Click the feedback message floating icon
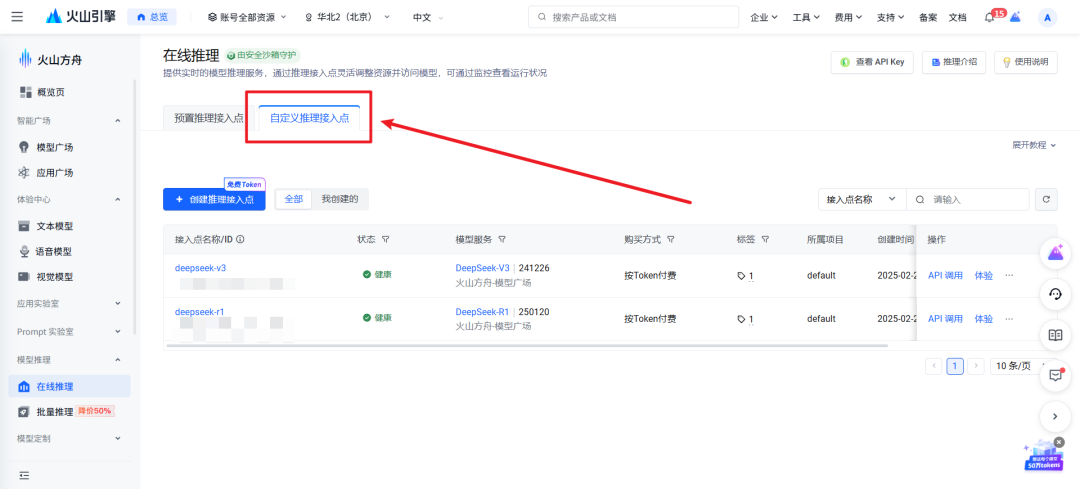Image resolution: width=1080 pixels, height=489 pixels. point(1055,375)
